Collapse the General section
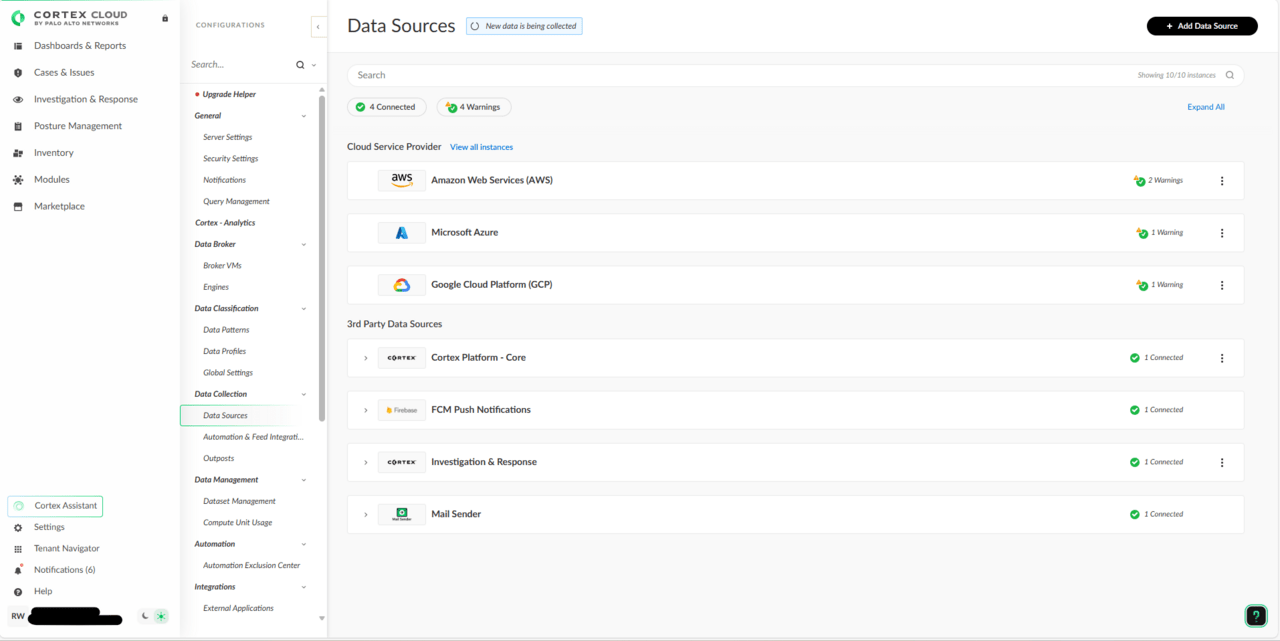This screenshot has width=1280, height=641. pos(304,116)
